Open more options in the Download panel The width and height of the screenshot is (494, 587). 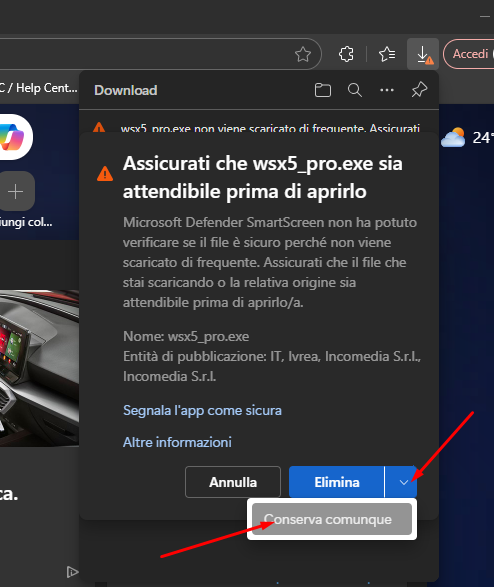[x=387, y=90]
